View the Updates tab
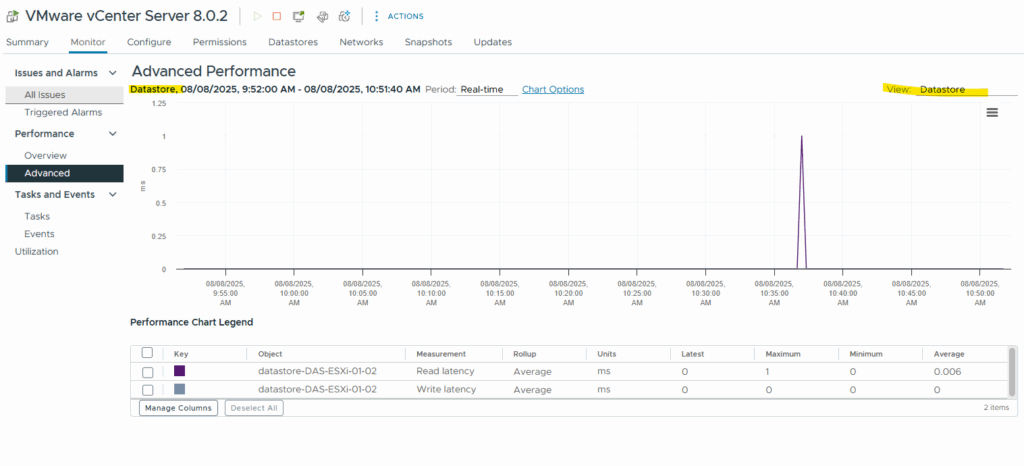The height and width of the screenshot is (466, 1024). [x=492, y=42]
